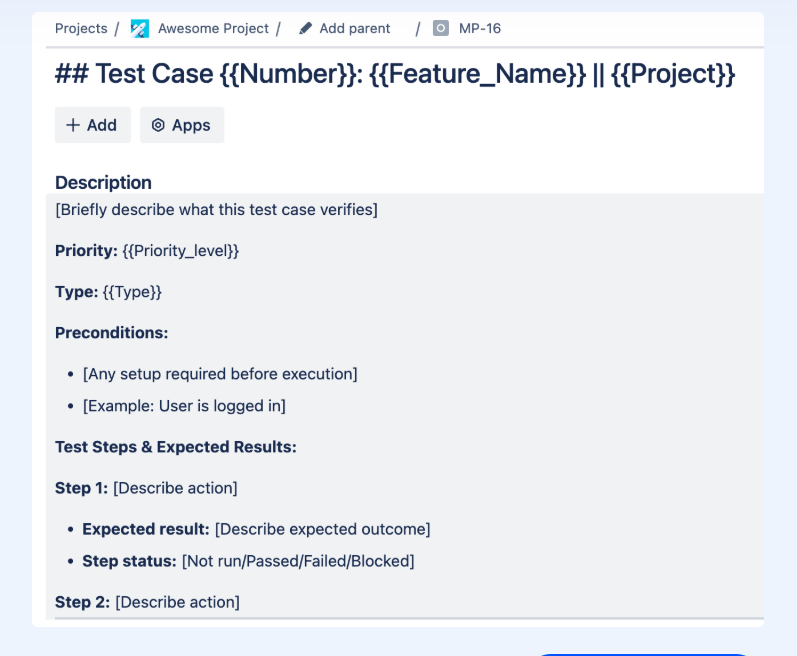797x656 pixels.
Task: Click the 'User is logged in' bullet
Action: point(184,406)
